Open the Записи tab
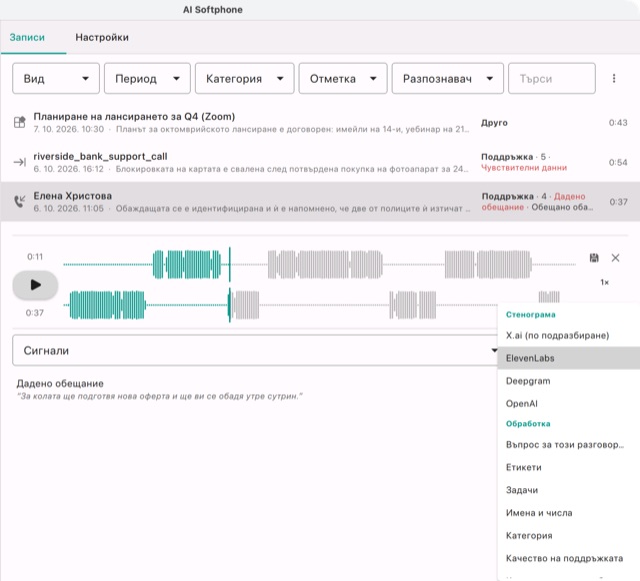 point(27,37)
